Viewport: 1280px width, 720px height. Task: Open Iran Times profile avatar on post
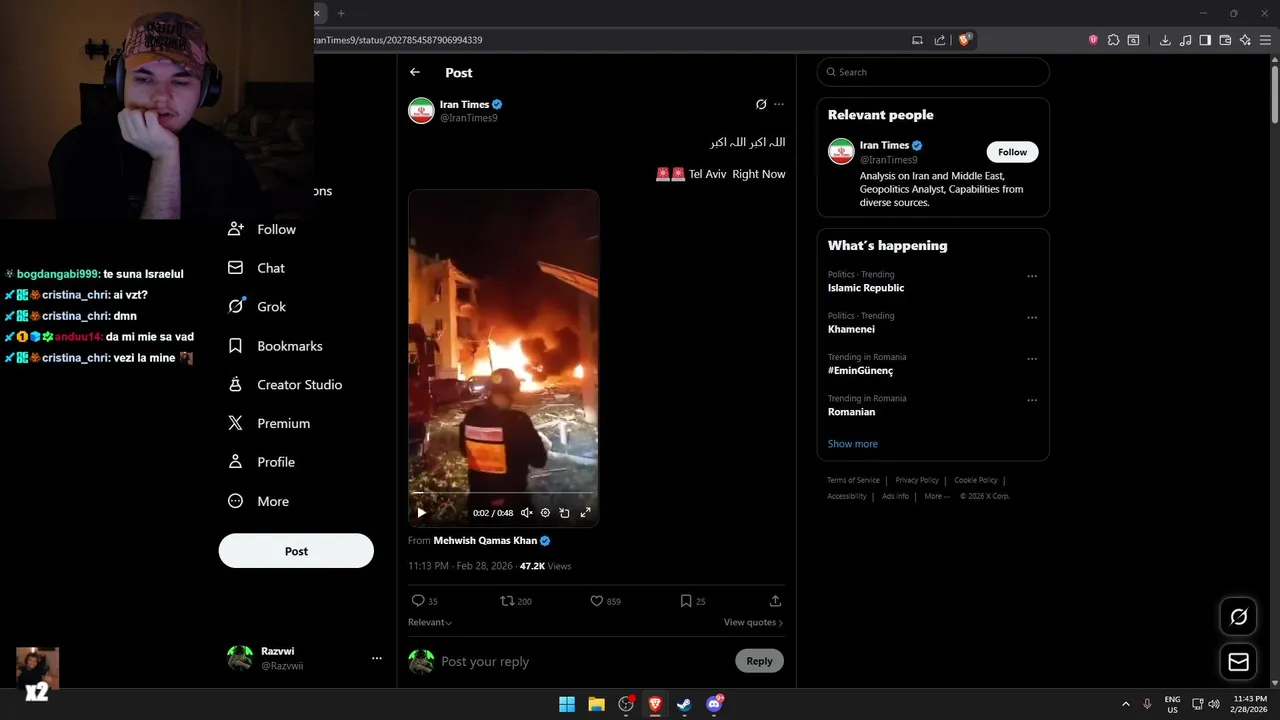pos(421,111)
